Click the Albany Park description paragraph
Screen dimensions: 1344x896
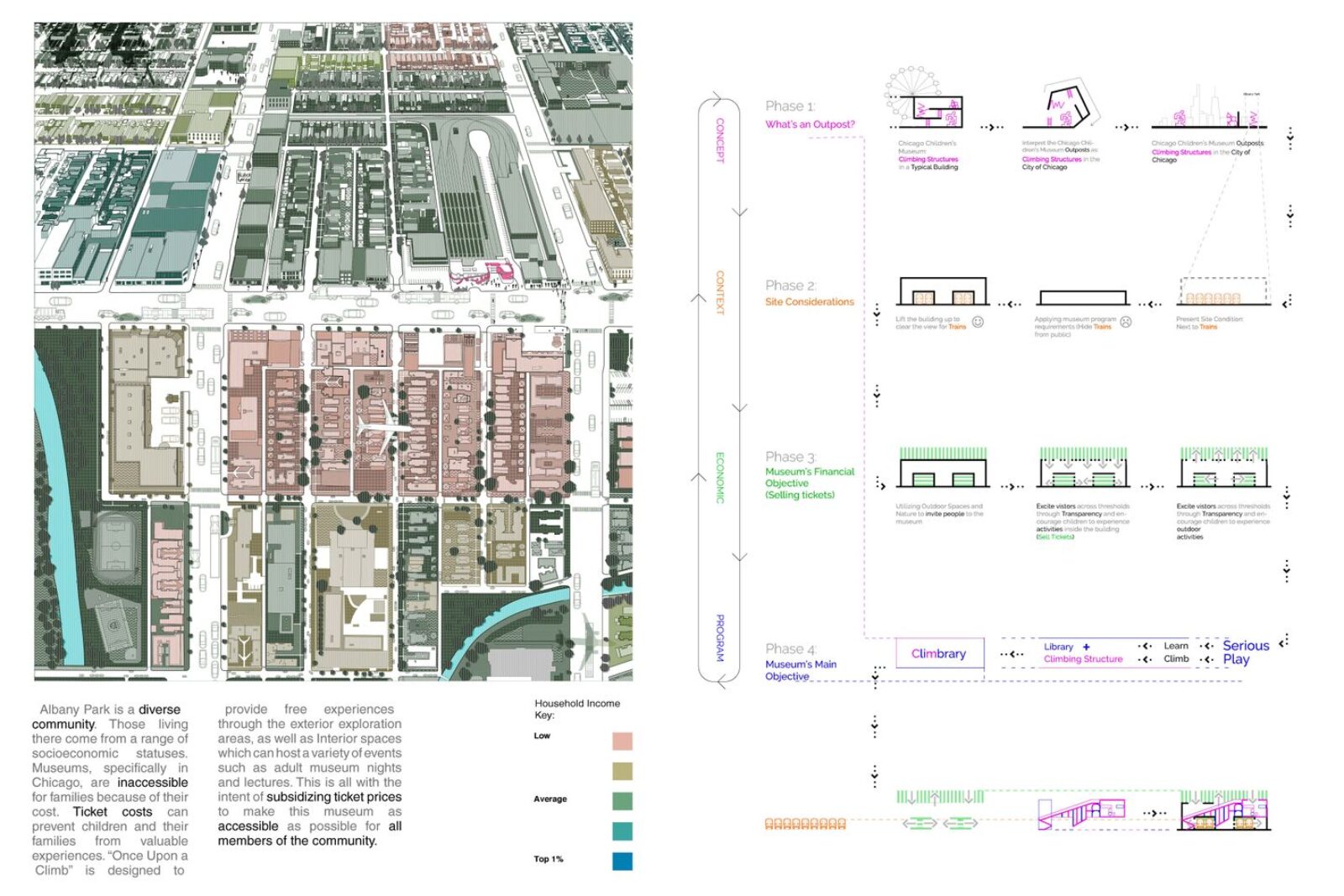[217, 789]
